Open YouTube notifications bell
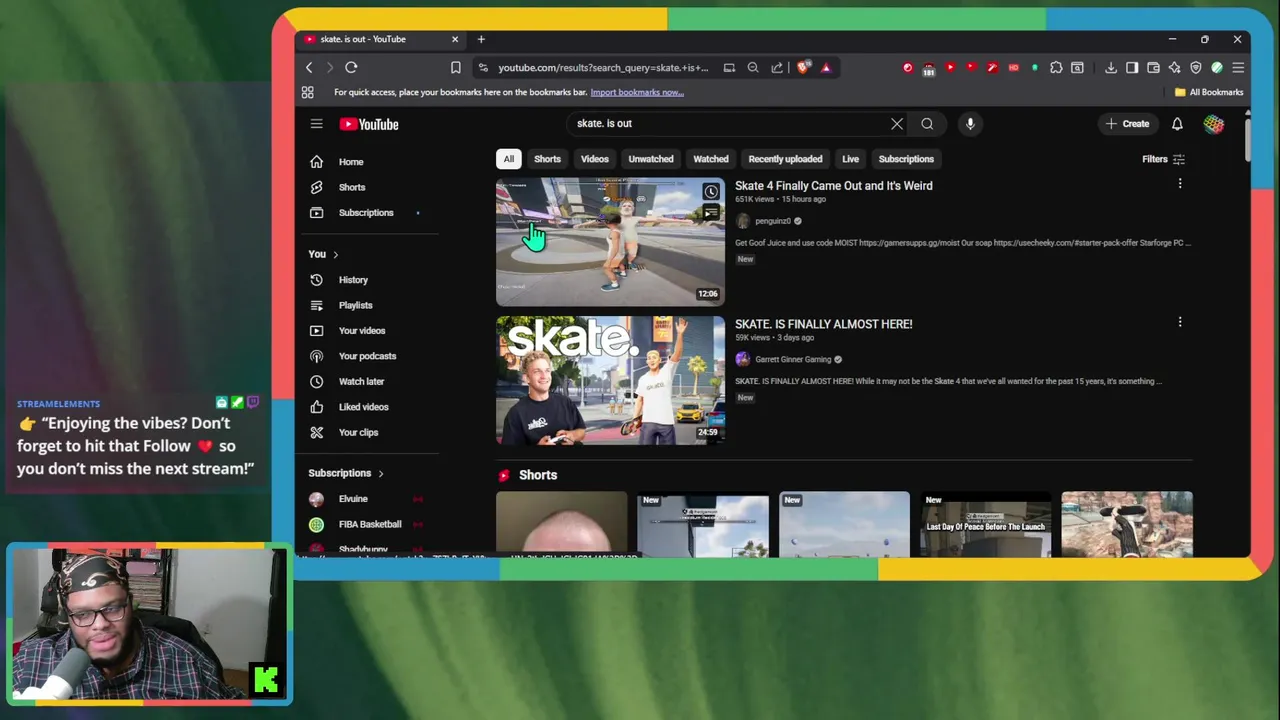 [x=1177, y=124]
